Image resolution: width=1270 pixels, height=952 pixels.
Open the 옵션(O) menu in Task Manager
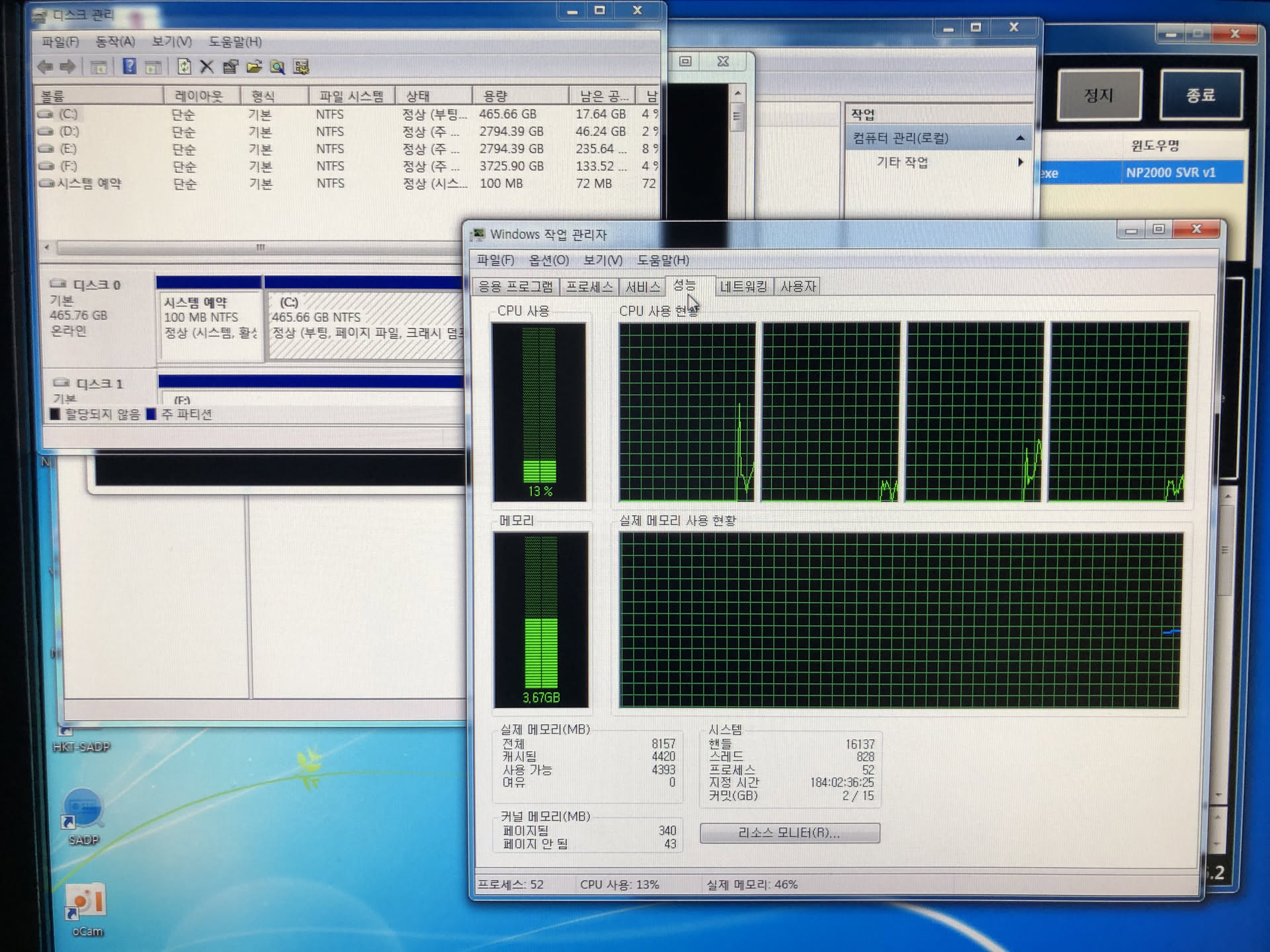coord(548,260)
